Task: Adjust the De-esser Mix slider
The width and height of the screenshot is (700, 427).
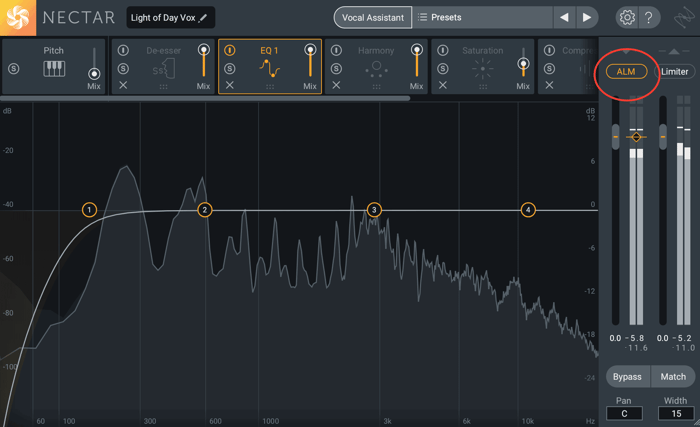Action: (x=204, y=49)
